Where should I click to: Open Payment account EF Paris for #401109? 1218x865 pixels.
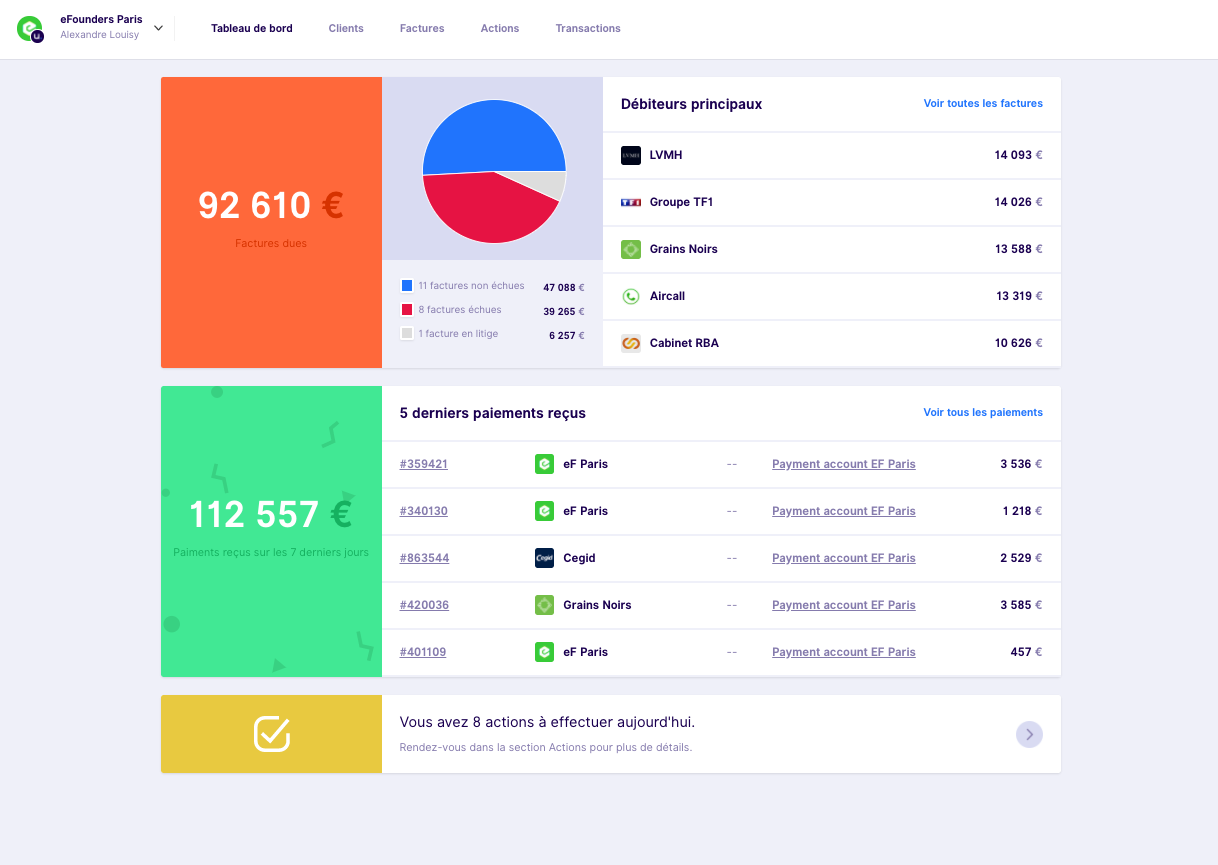coord(844,652)
